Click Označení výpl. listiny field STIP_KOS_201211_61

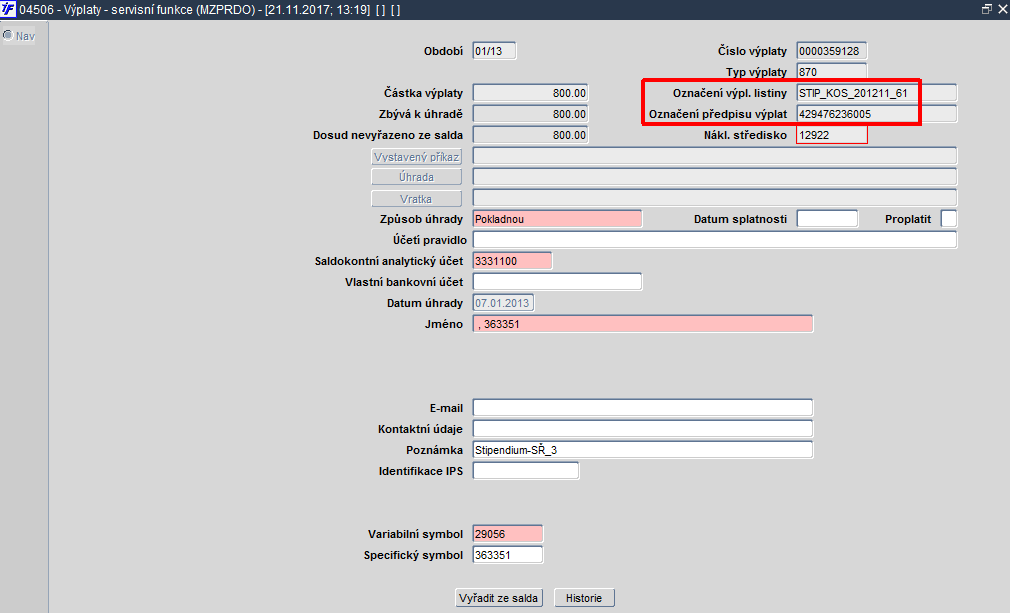pyautogui.click(x=877, y=93)
